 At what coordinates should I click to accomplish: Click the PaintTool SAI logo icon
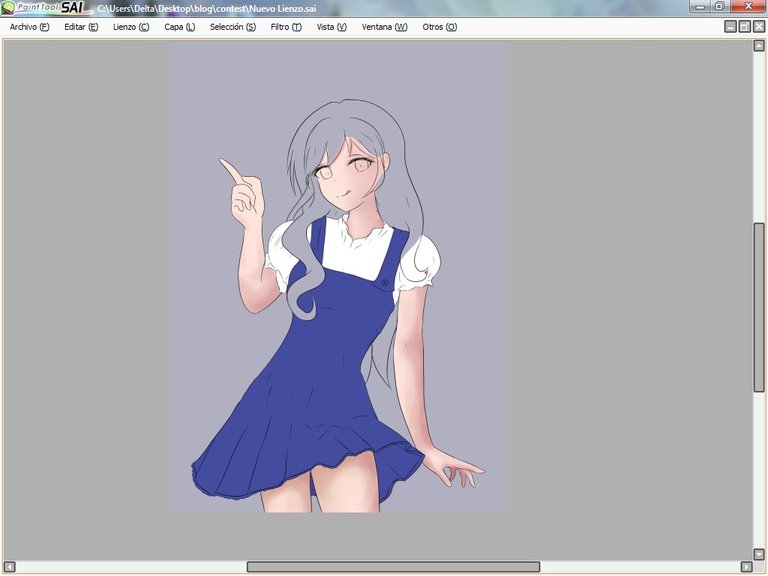[x=8, y=7]
